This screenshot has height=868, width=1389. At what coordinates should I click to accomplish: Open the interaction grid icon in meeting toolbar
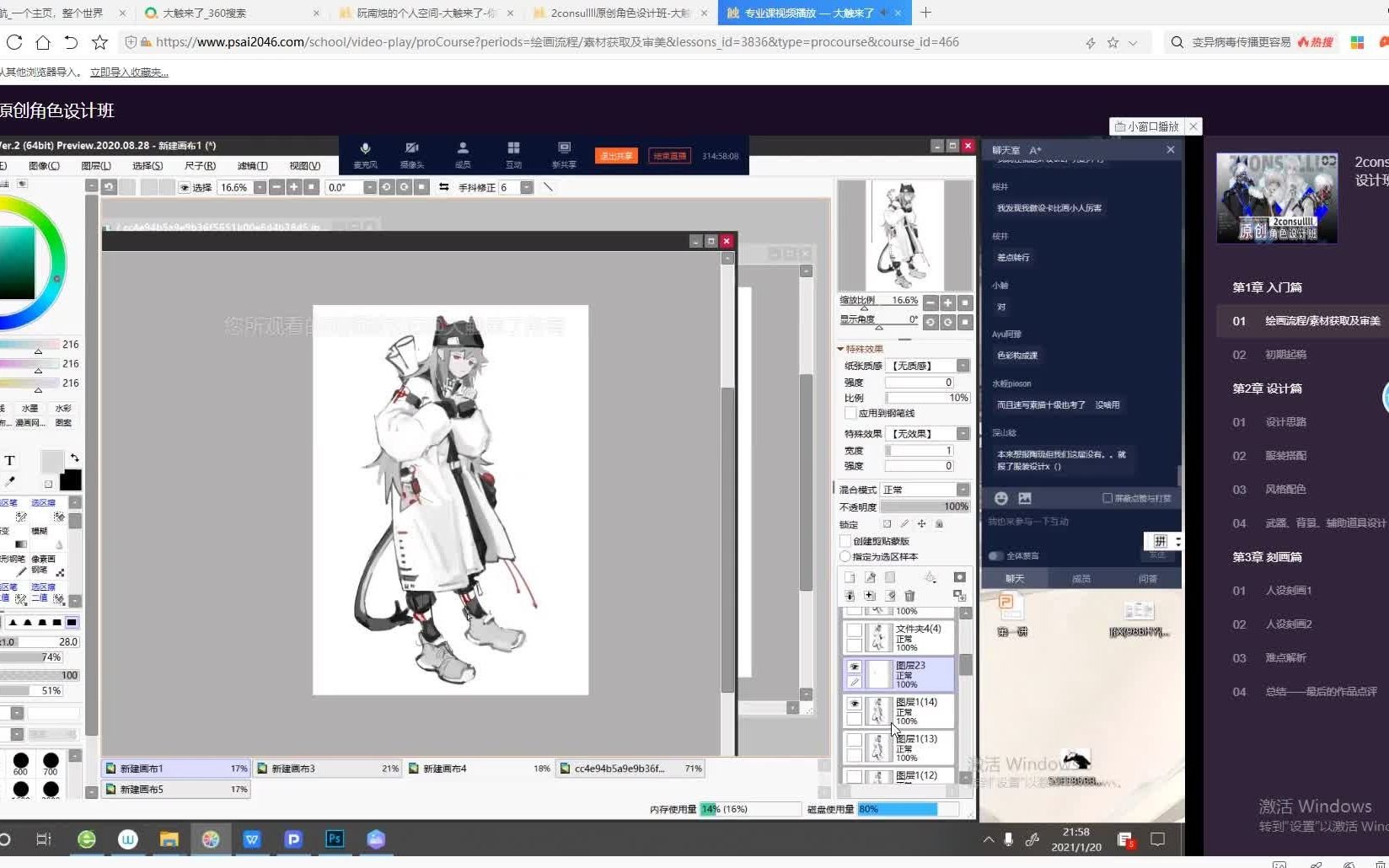point(513,148)
